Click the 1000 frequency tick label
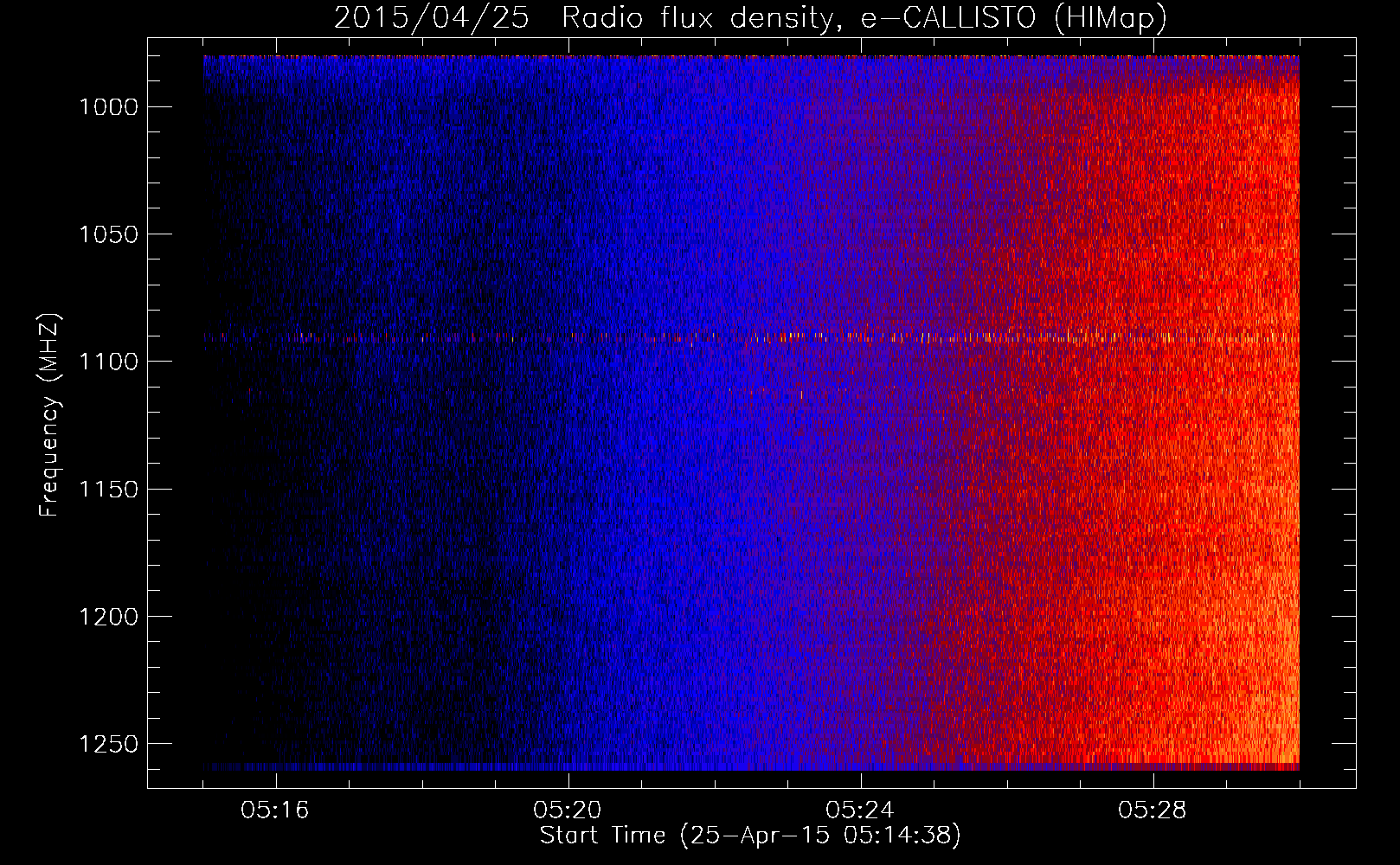Screen dimensions: 1400x865 pos(108,107)
